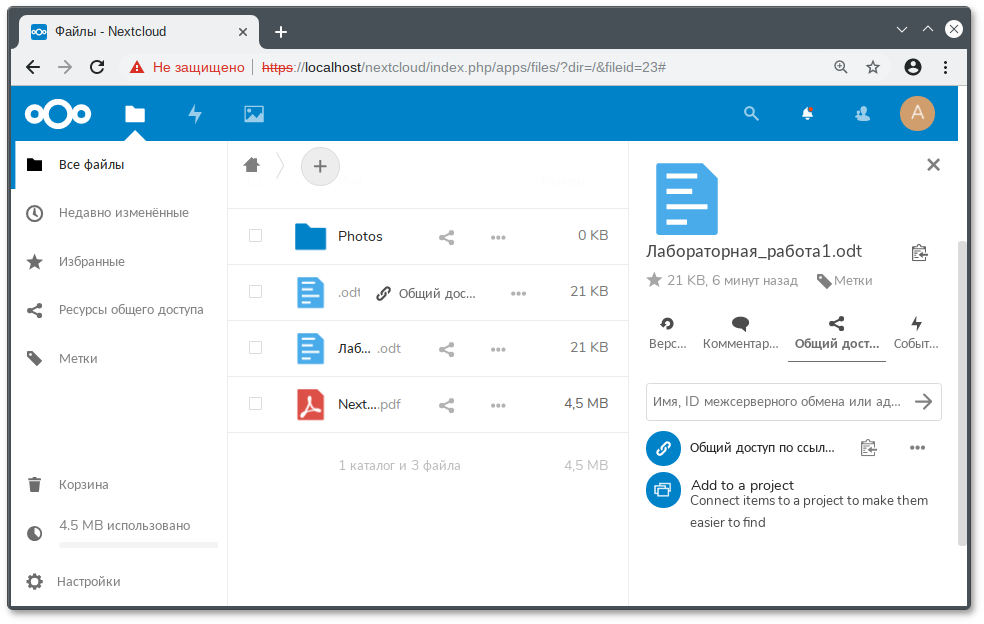The width and height of the screenshot is (984, 624).
Task: Click the search magnifier in Nextcloud header
Action: pyautogui.click(x=751, y=114)
